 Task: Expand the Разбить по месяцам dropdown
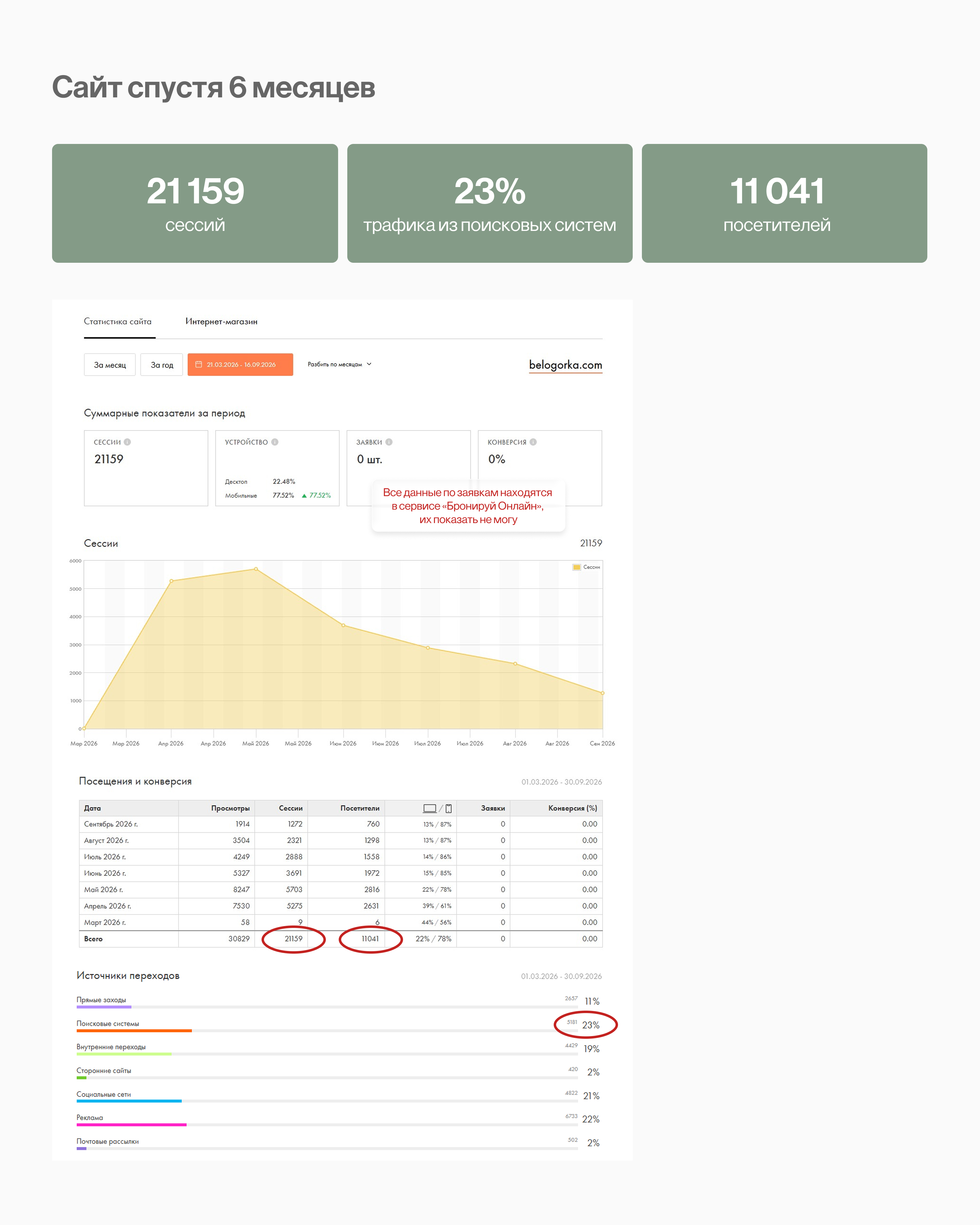click(x=340, y=364)
